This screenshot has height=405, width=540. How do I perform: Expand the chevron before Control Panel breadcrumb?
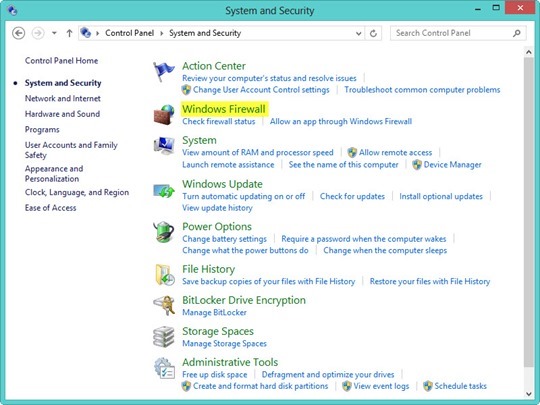97,33
